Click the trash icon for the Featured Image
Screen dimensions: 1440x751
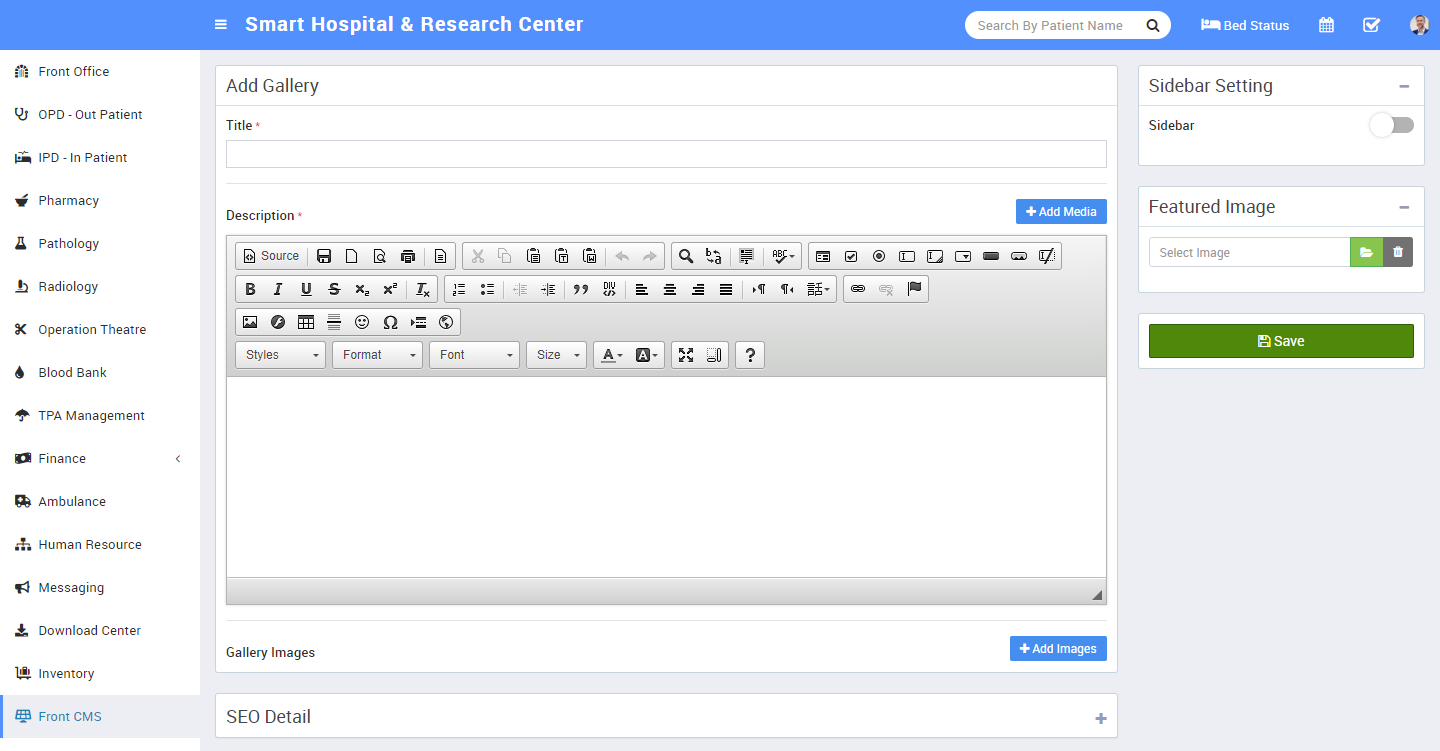tap(1398, 252)
